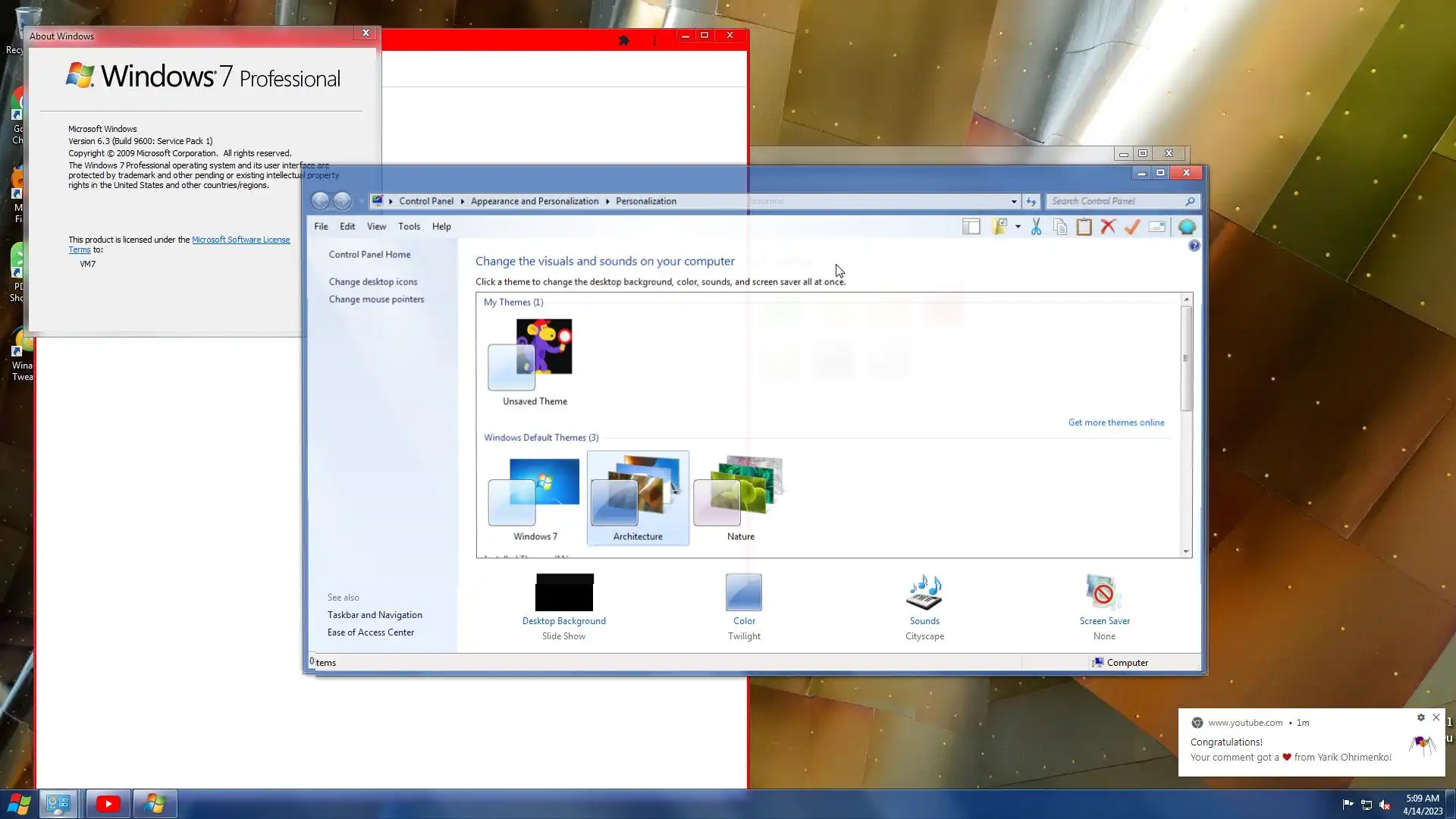Click the red X Delete toolbar icon
The image size is (1456, 819).
pos(1108,227)
